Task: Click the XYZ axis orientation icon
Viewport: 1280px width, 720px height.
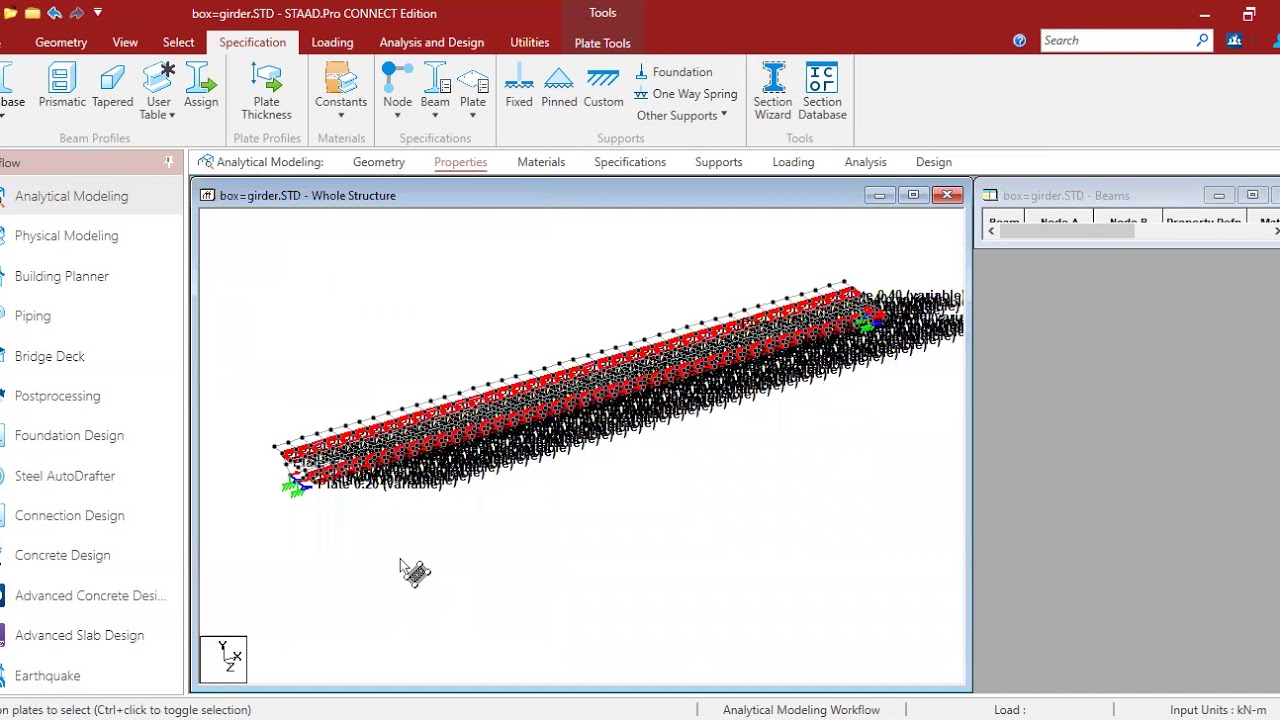Action: (x=223, y=659)
